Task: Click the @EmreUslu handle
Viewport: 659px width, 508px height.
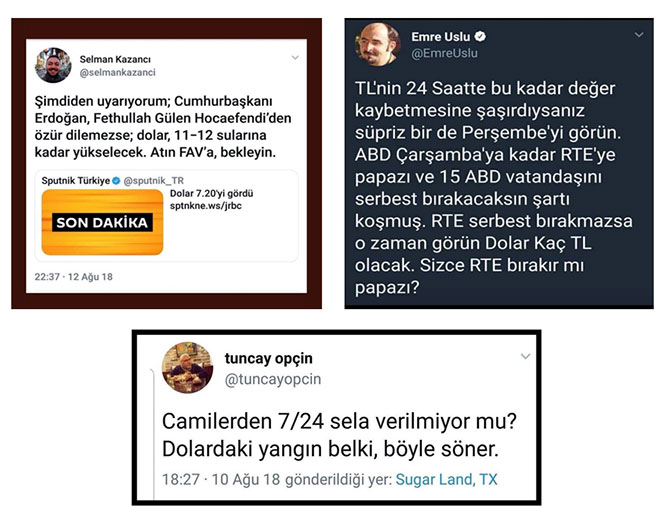Action: 444,53
